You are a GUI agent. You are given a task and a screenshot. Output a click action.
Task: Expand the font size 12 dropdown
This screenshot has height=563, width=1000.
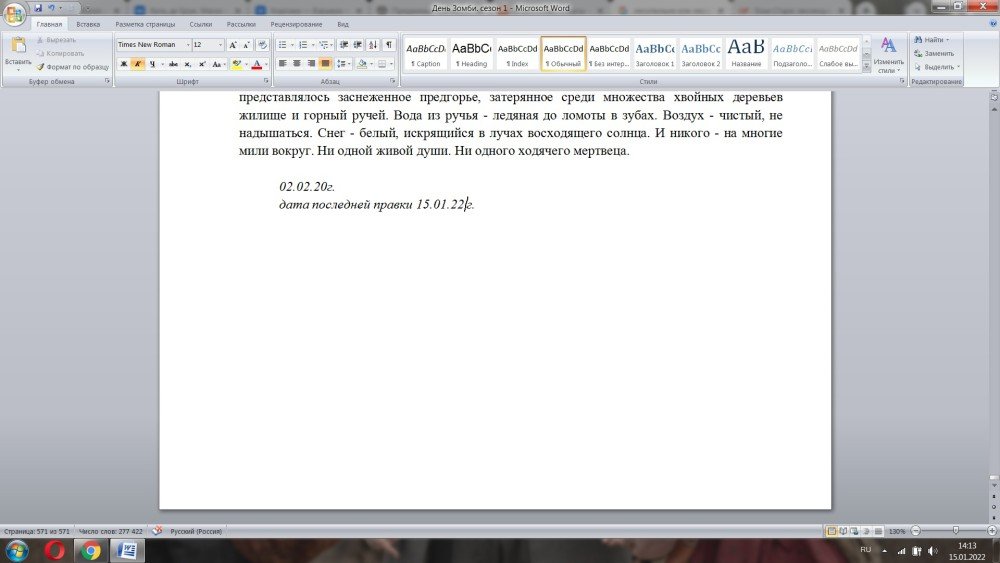(x=221, y=45)
